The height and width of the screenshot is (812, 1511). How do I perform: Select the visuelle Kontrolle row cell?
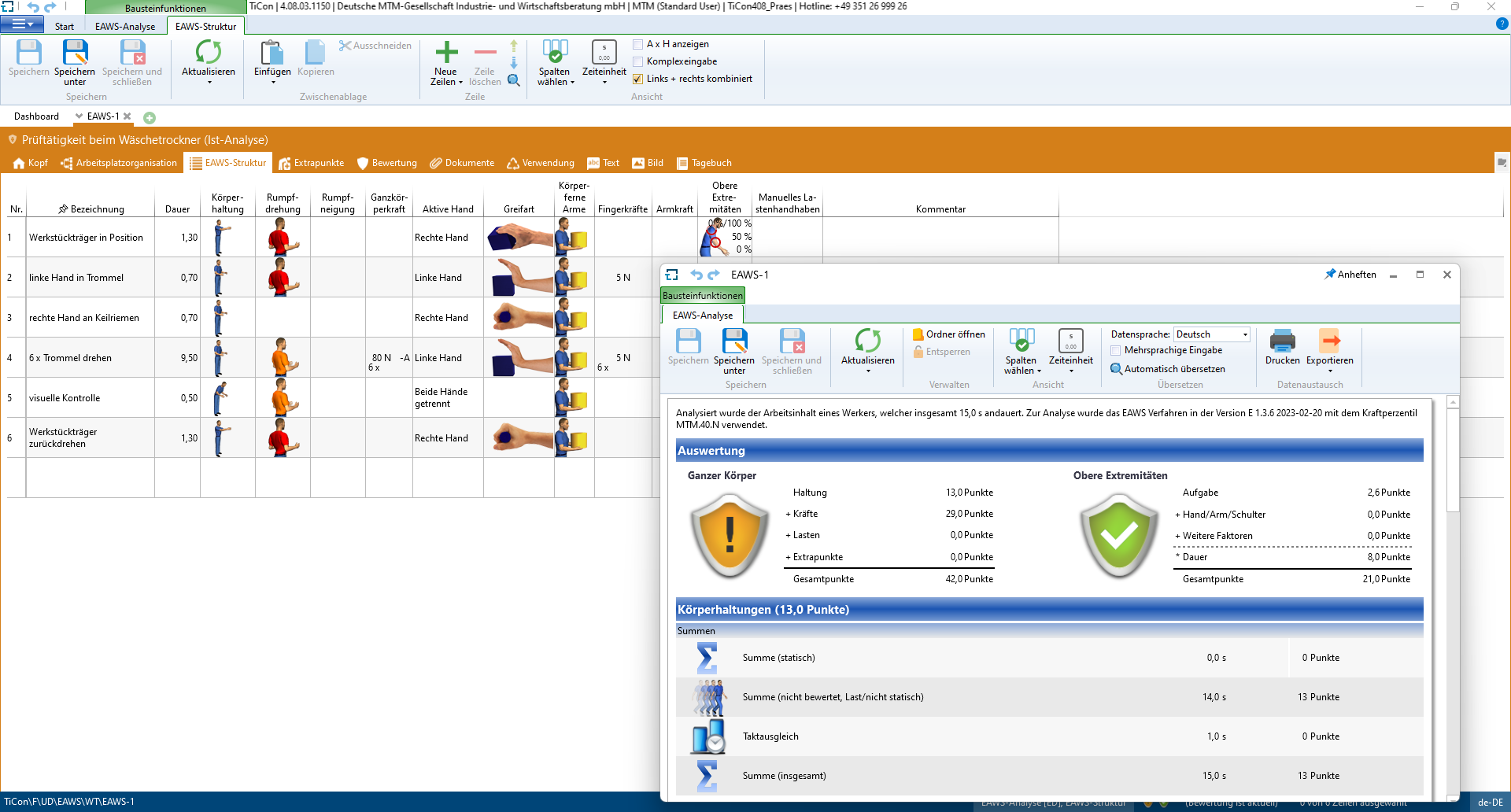point(65,398)
